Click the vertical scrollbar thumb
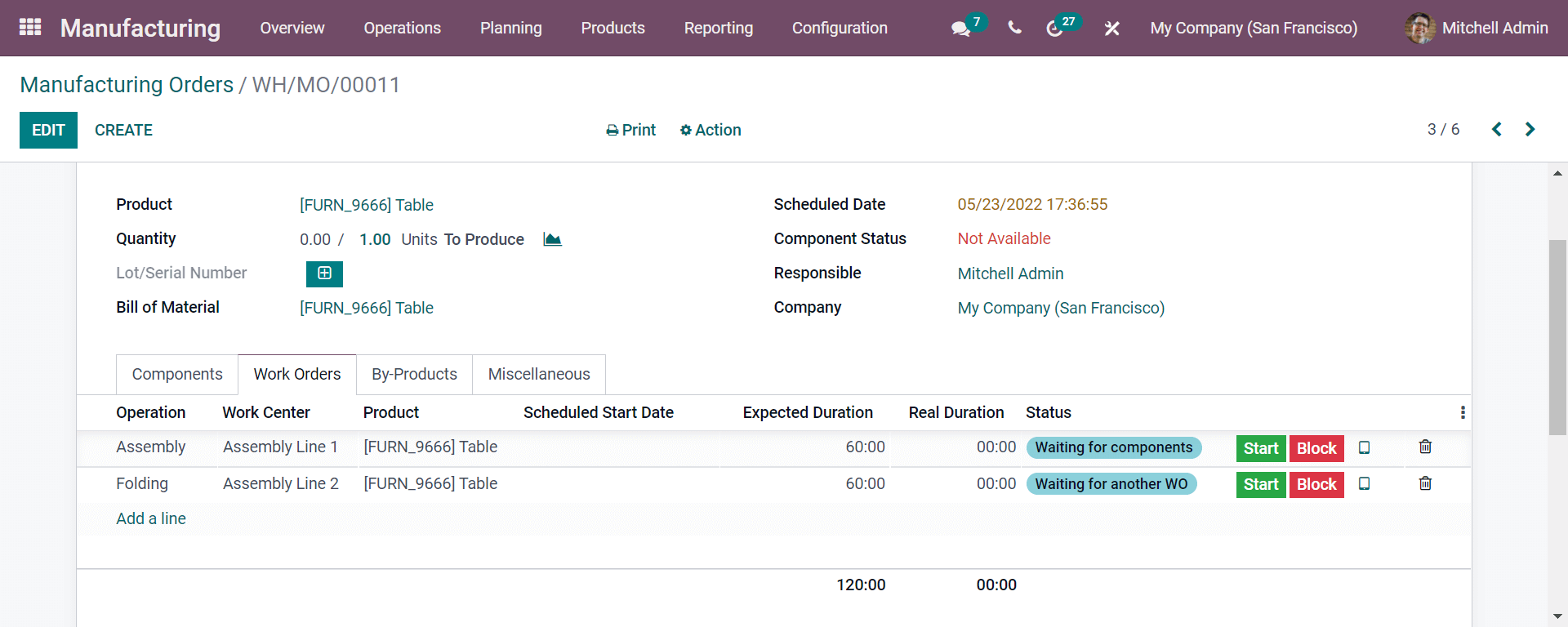The width and height of the screenshot is (1568, 627). 1557,337
